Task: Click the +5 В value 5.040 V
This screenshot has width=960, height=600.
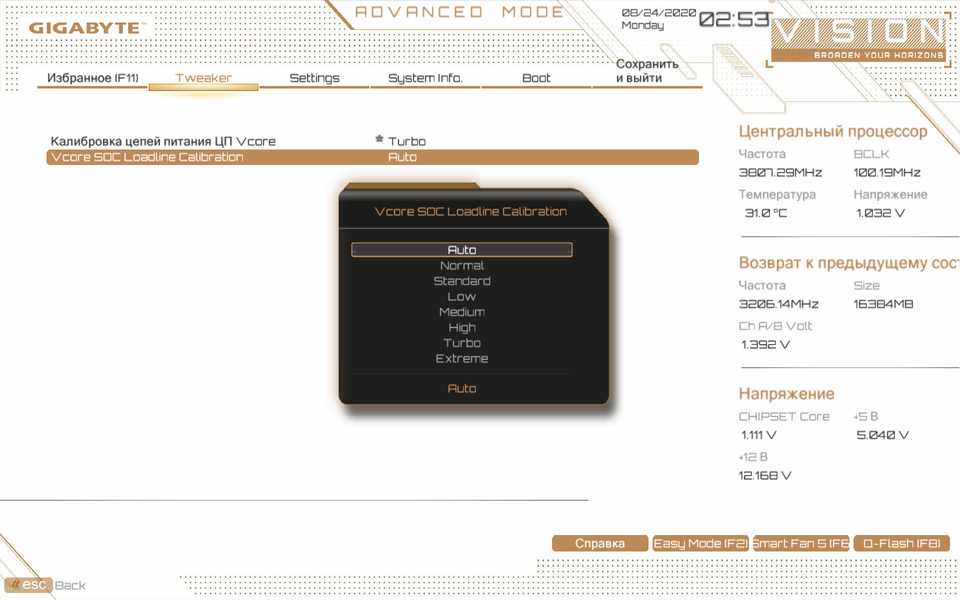Action: (883, 435)
